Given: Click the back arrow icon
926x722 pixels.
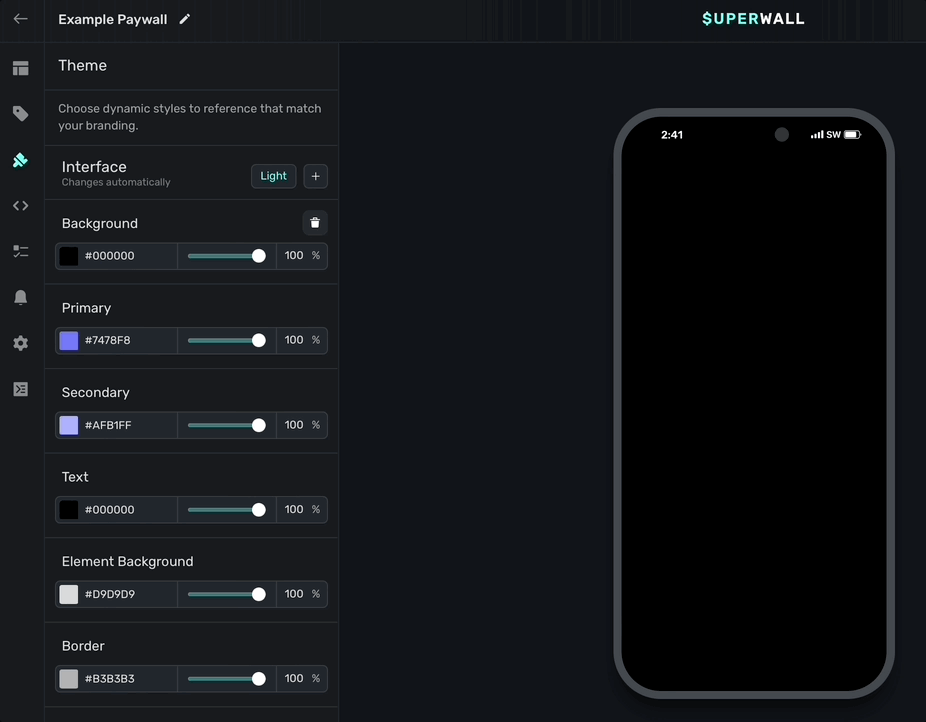Looking at the screenshot, I should (20, 19).
